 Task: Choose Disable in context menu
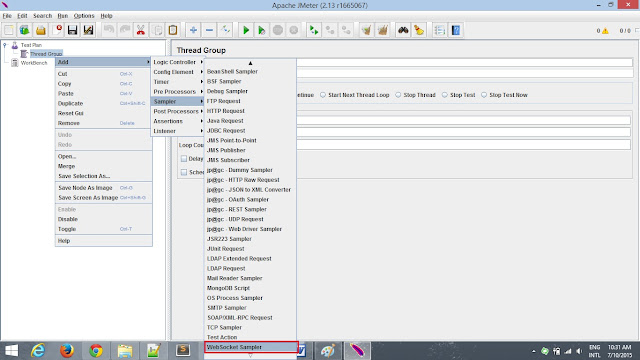(x=104, y=219)
